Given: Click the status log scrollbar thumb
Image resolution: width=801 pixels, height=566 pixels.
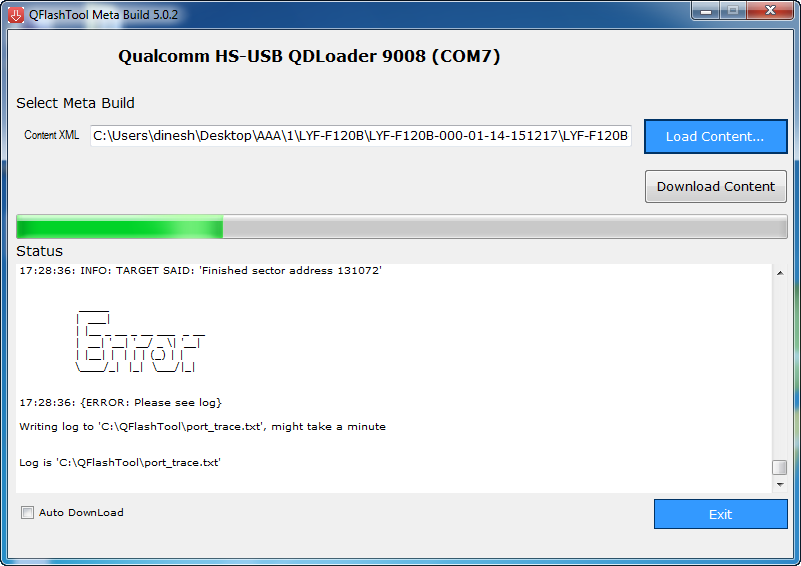Looking at the screenshot, I should tap(780, 467).
